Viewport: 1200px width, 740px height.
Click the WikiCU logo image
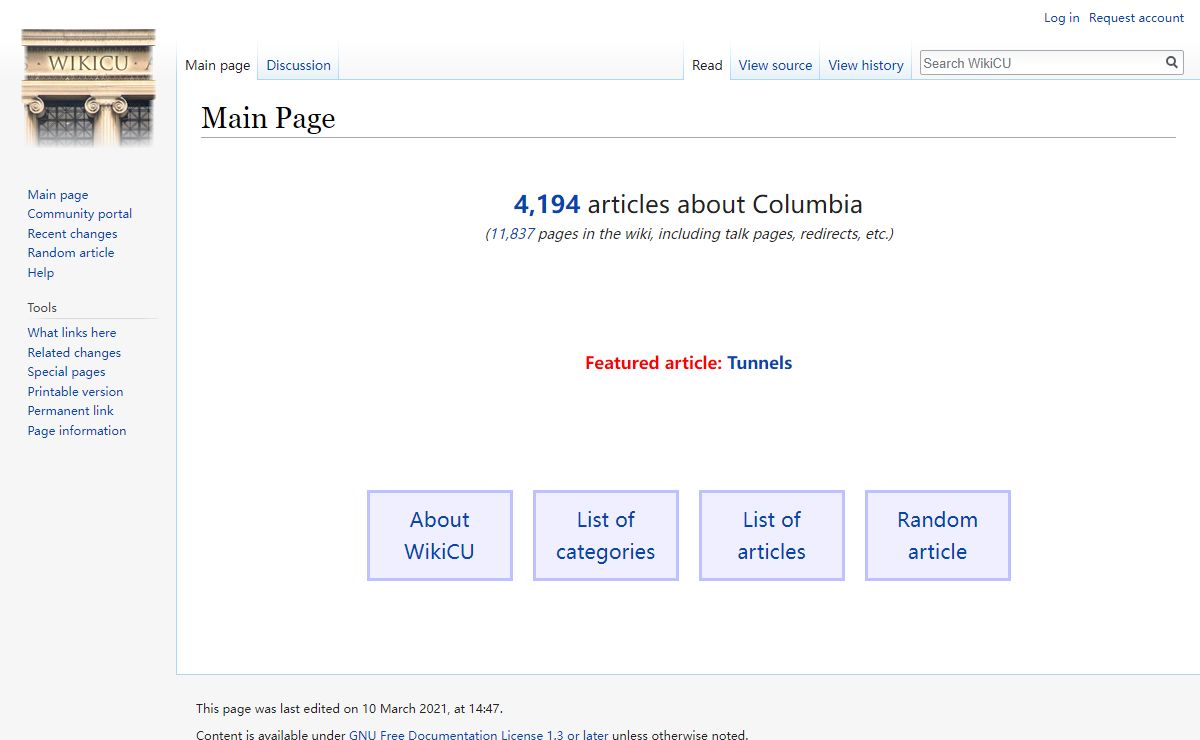tap(88, 88)
